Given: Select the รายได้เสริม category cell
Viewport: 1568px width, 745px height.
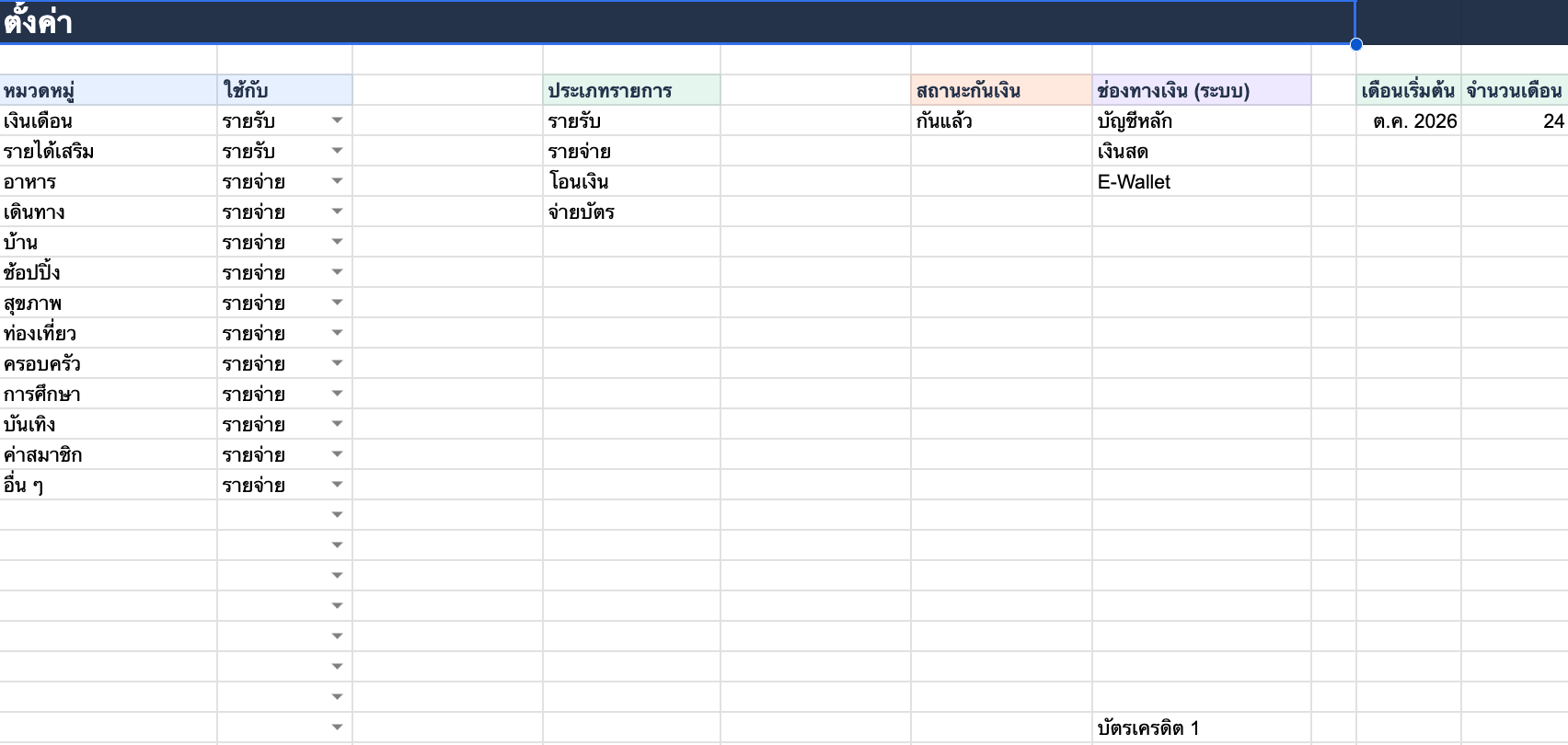Looking at the screenshot, I should [109, 151].
